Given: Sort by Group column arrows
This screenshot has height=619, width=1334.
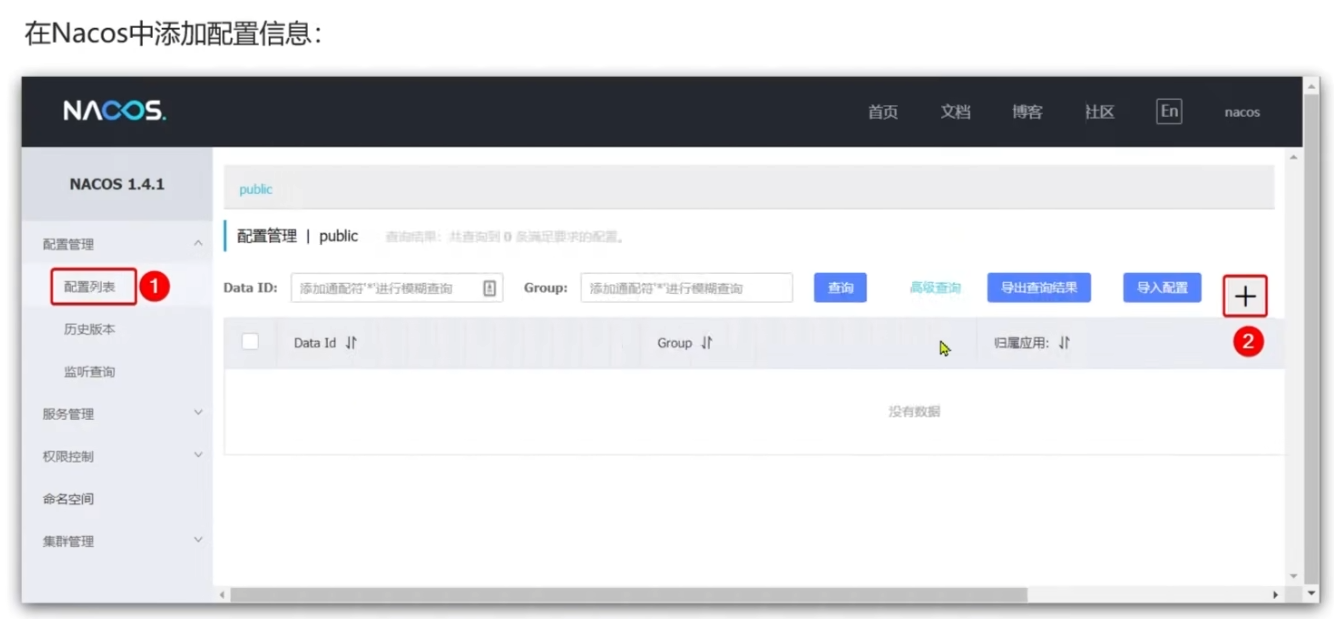Looking at the screenshot, I should [x=706, y=343].
